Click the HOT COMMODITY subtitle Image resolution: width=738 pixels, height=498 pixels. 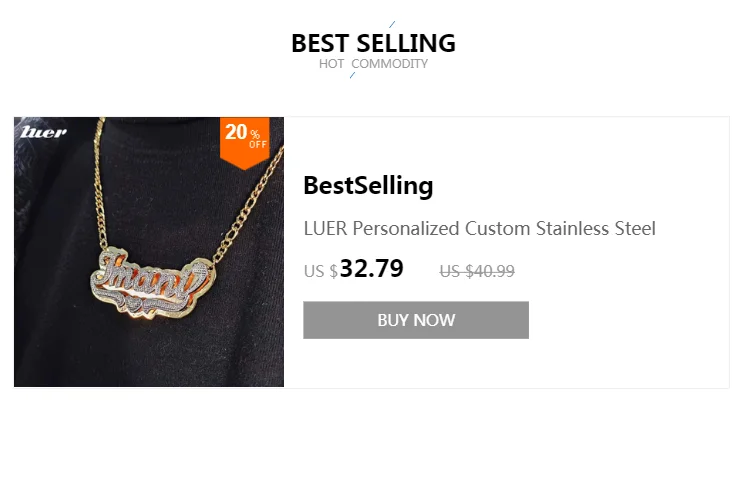[x=373, y=64]
